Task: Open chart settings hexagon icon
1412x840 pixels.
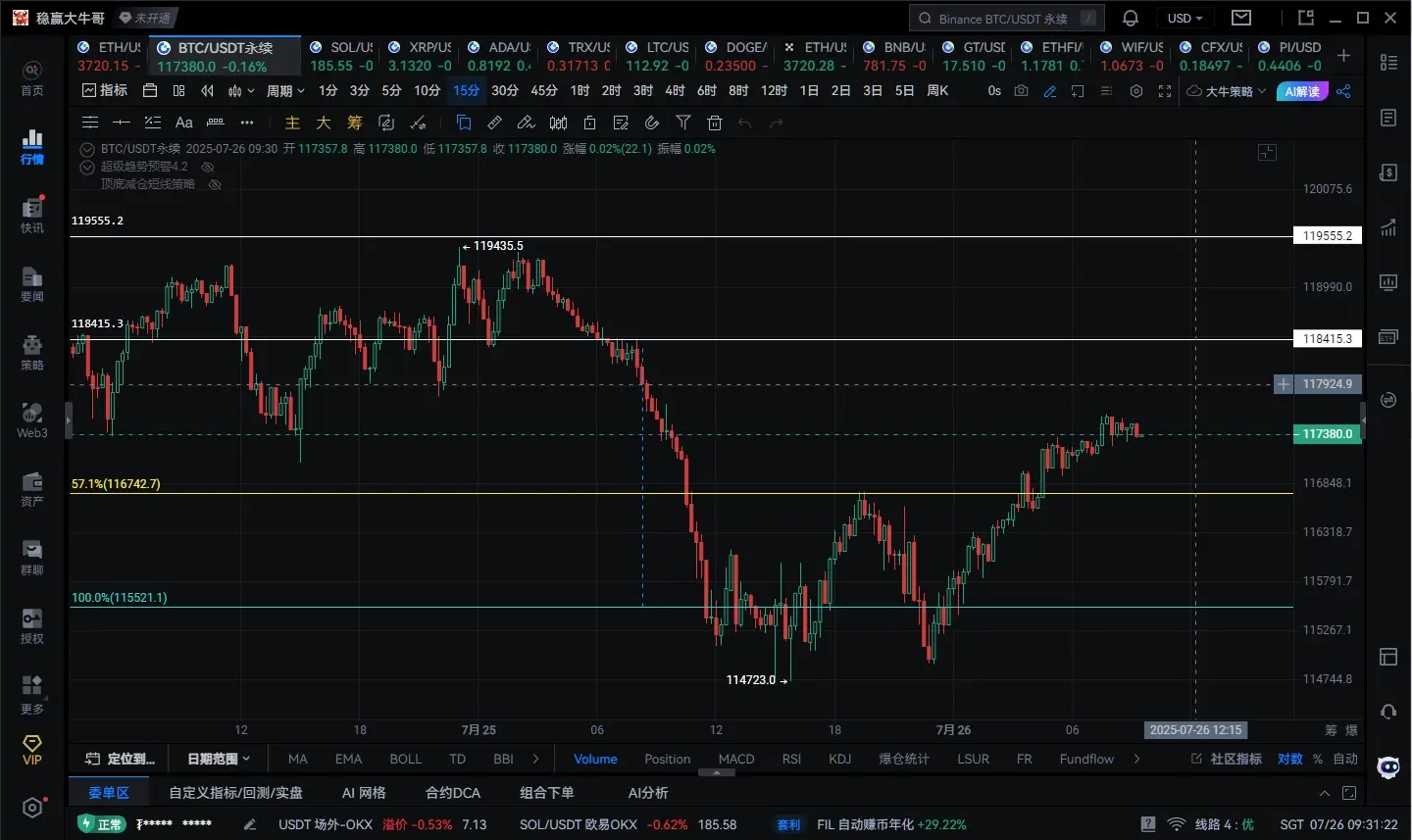Action: coord(1136,90)
